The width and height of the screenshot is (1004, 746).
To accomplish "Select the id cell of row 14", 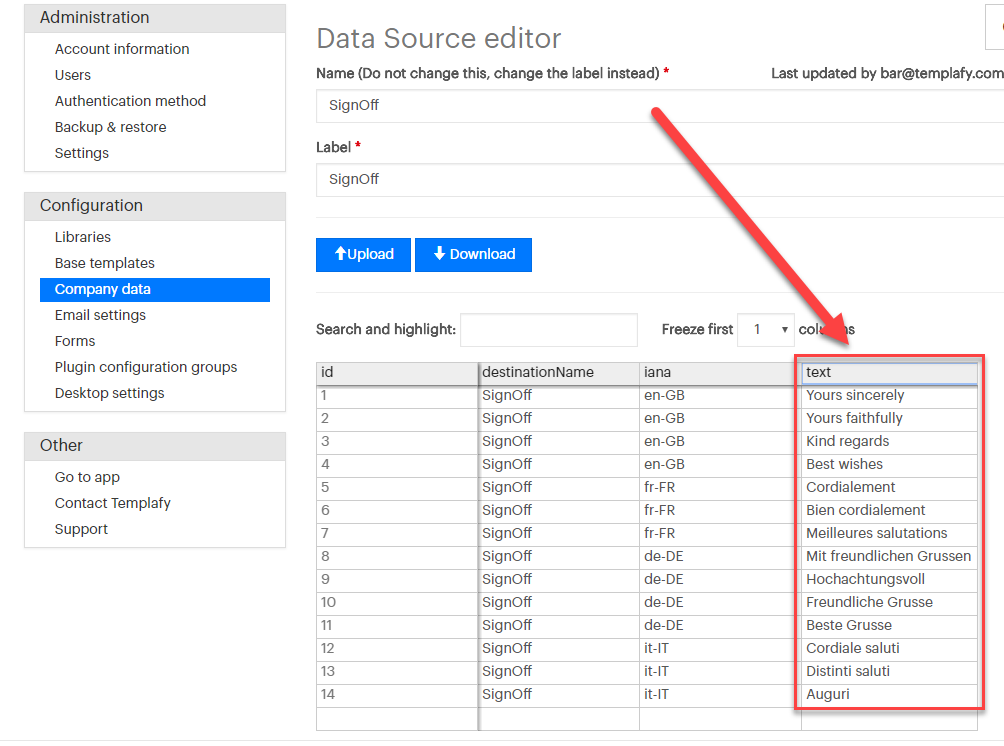I will 397,695.
